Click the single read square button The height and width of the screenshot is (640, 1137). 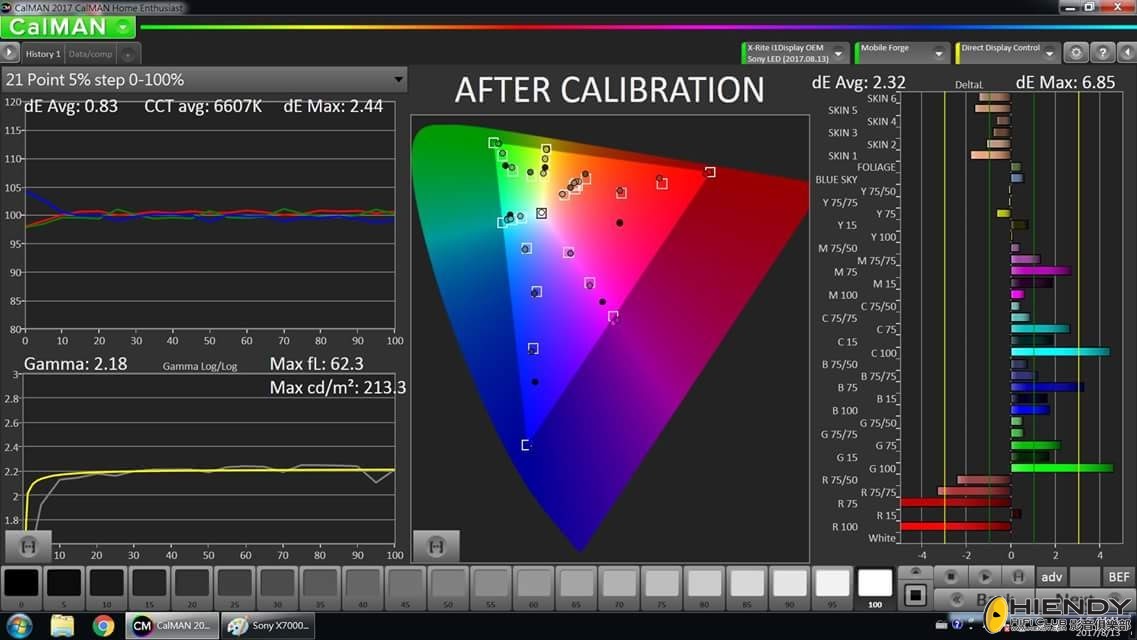click(915, 595)
